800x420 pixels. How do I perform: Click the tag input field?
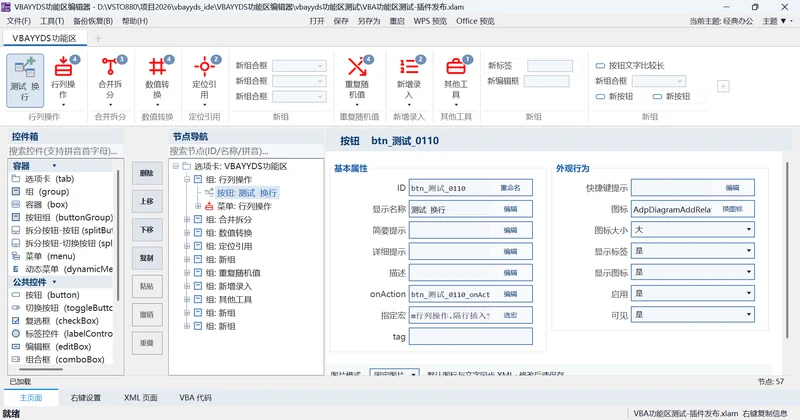[470, 336]
